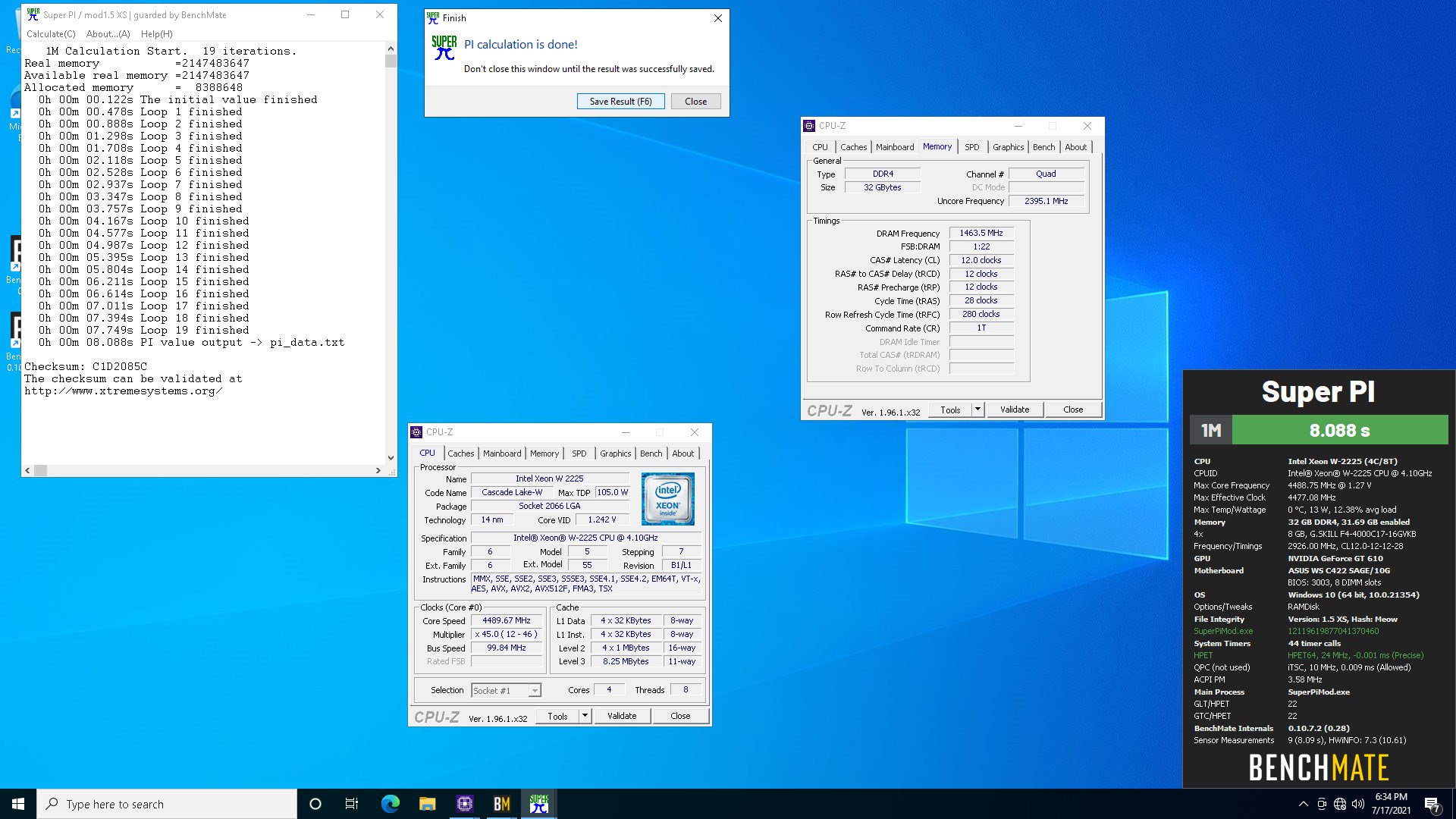Click Tools button in Memory CPU-Z window
Screen dimensions: 1456x819
click(x=950, y=409)
